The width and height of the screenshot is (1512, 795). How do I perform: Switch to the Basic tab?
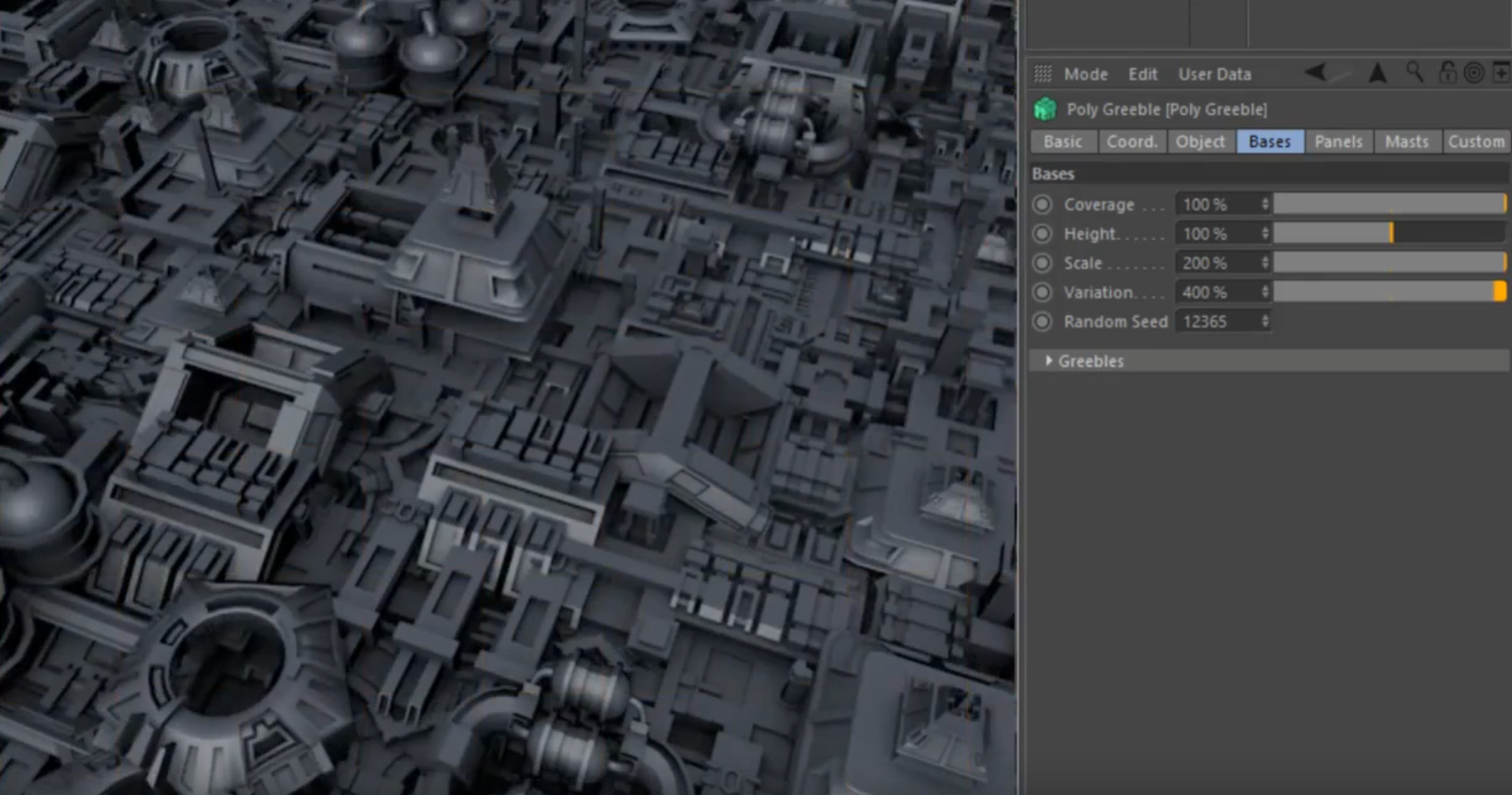[1063, 142]
